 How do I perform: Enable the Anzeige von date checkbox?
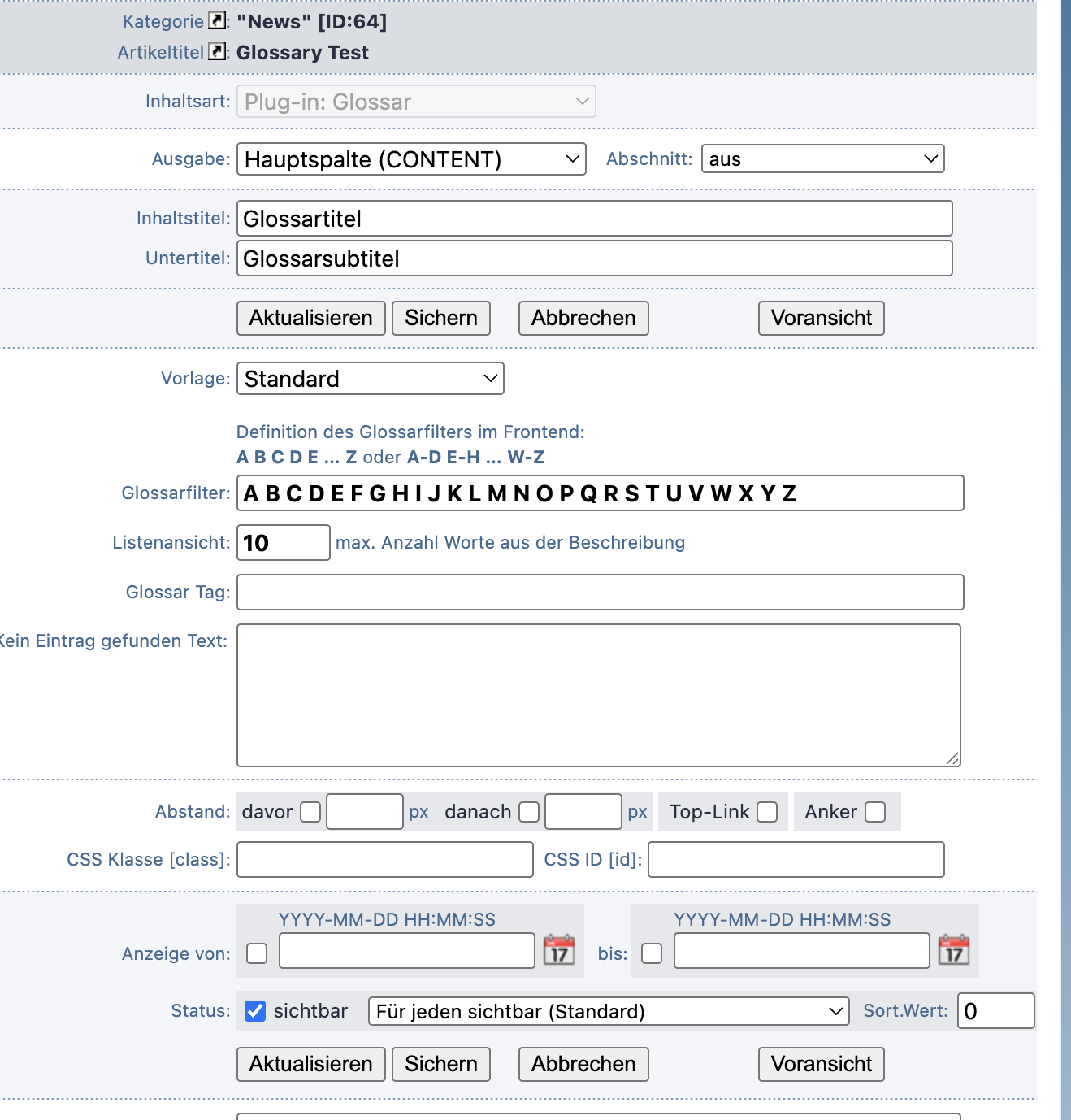click(257, 953)
